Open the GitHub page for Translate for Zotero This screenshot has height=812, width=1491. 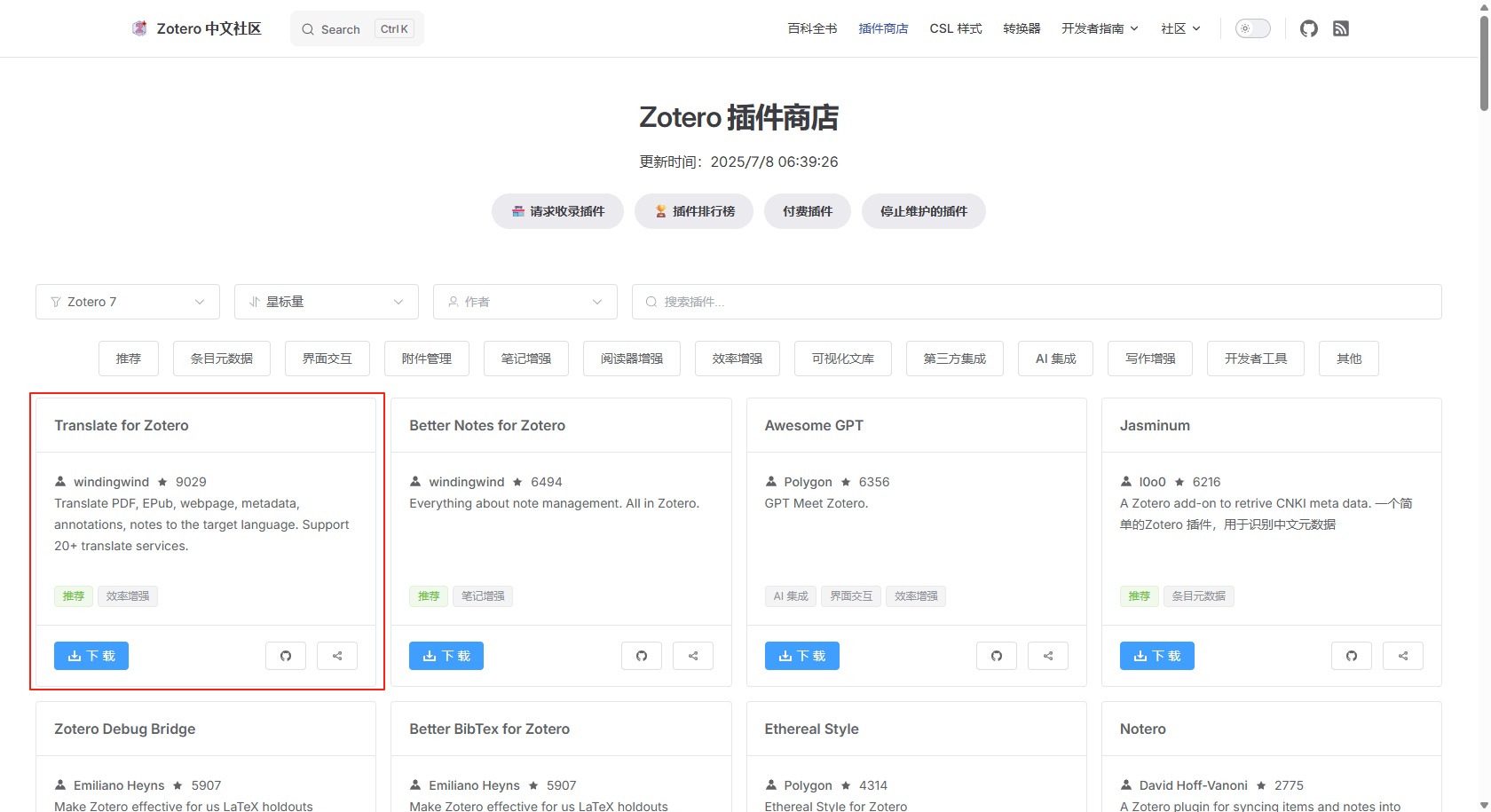(x=285, y=655)
